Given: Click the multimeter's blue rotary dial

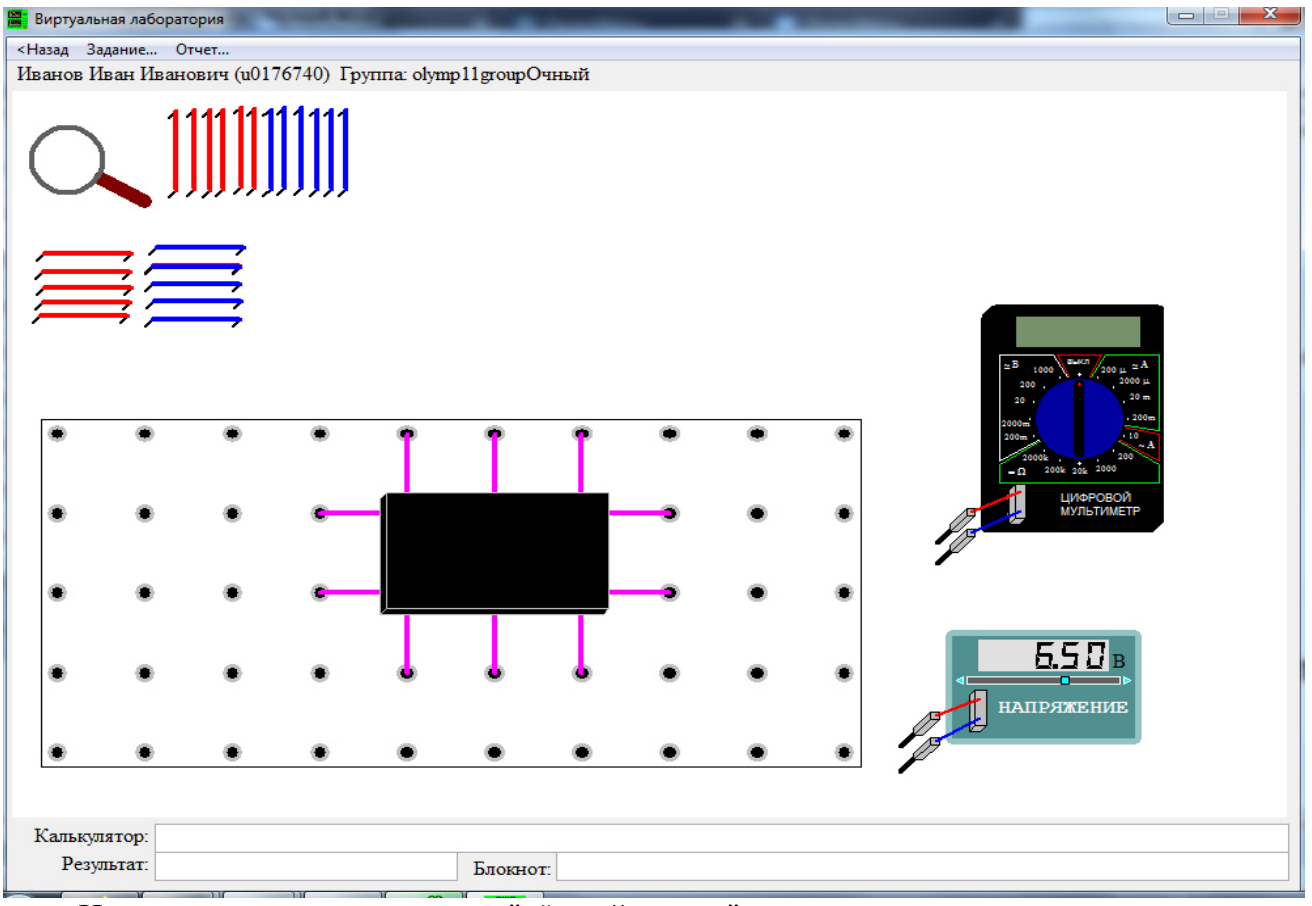Looking at the screenshot, I should (1080, 418).
